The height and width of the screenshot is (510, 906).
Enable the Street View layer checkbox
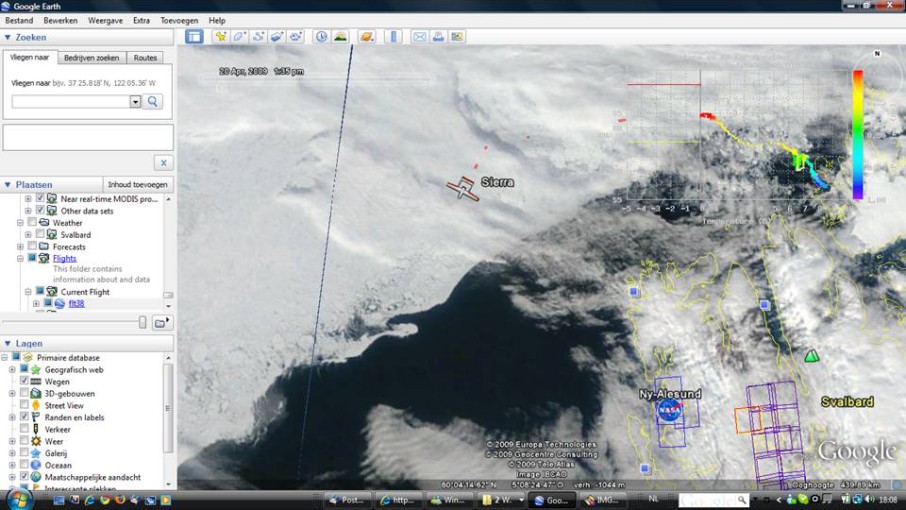click(x=24, y=405)
